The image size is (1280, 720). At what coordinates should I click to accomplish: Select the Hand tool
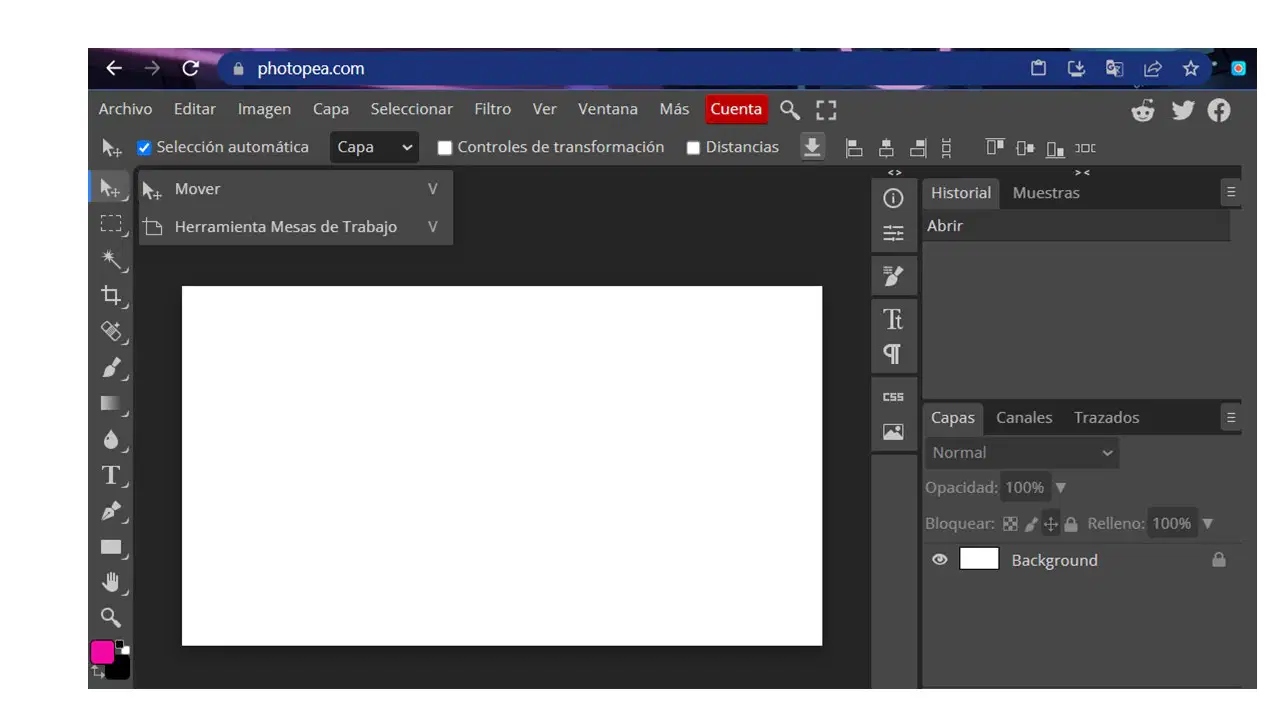pos(111,582)
